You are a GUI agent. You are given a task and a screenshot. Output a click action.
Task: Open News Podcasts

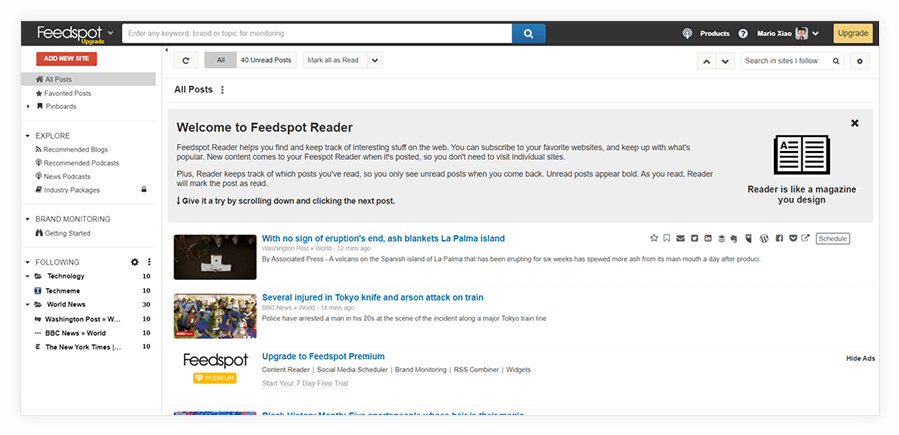(x=62, y=177)
